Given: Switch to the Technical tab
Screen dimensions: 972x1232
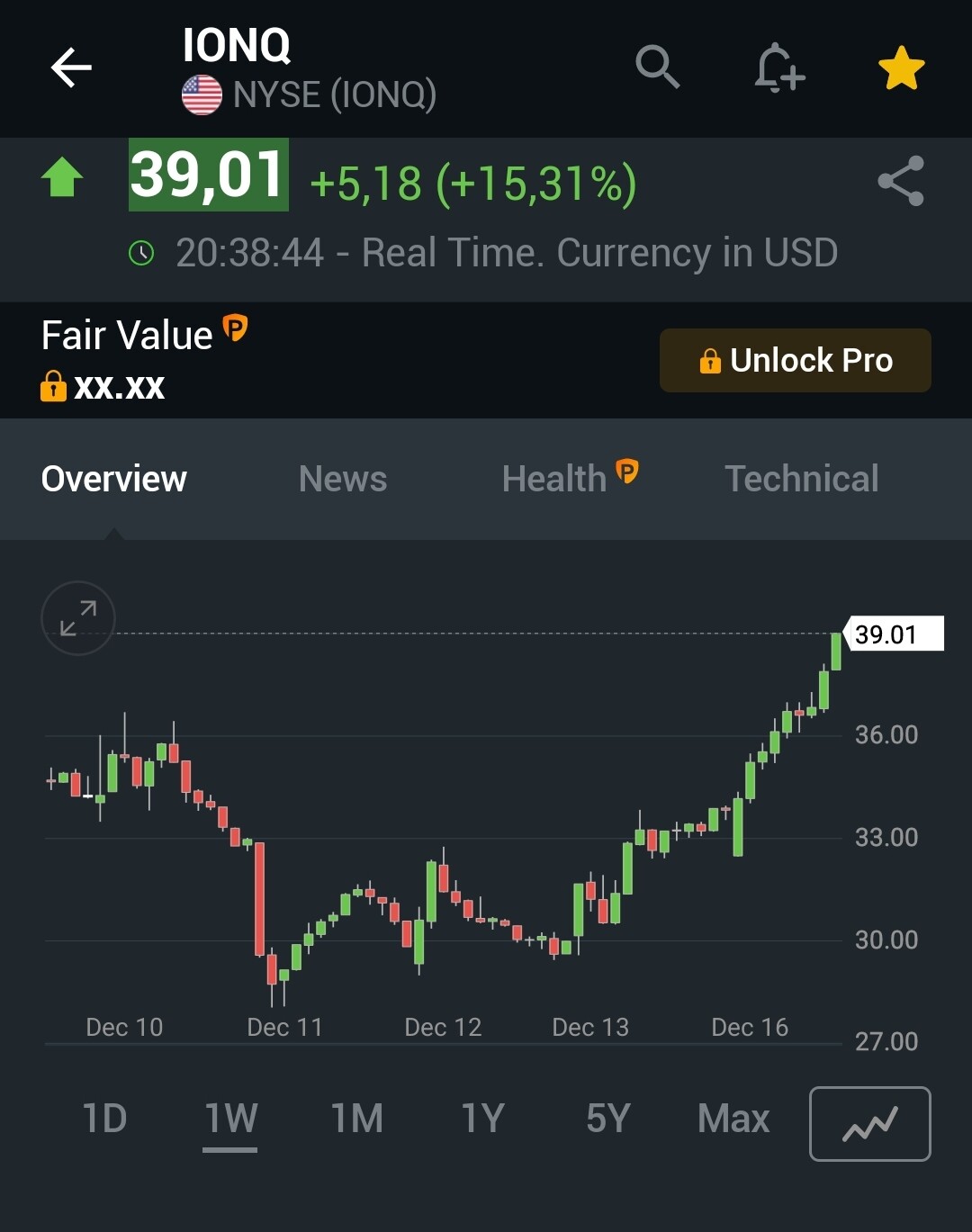Looking at the screenshot, I should pyautogui.click(x=802, y=479).
